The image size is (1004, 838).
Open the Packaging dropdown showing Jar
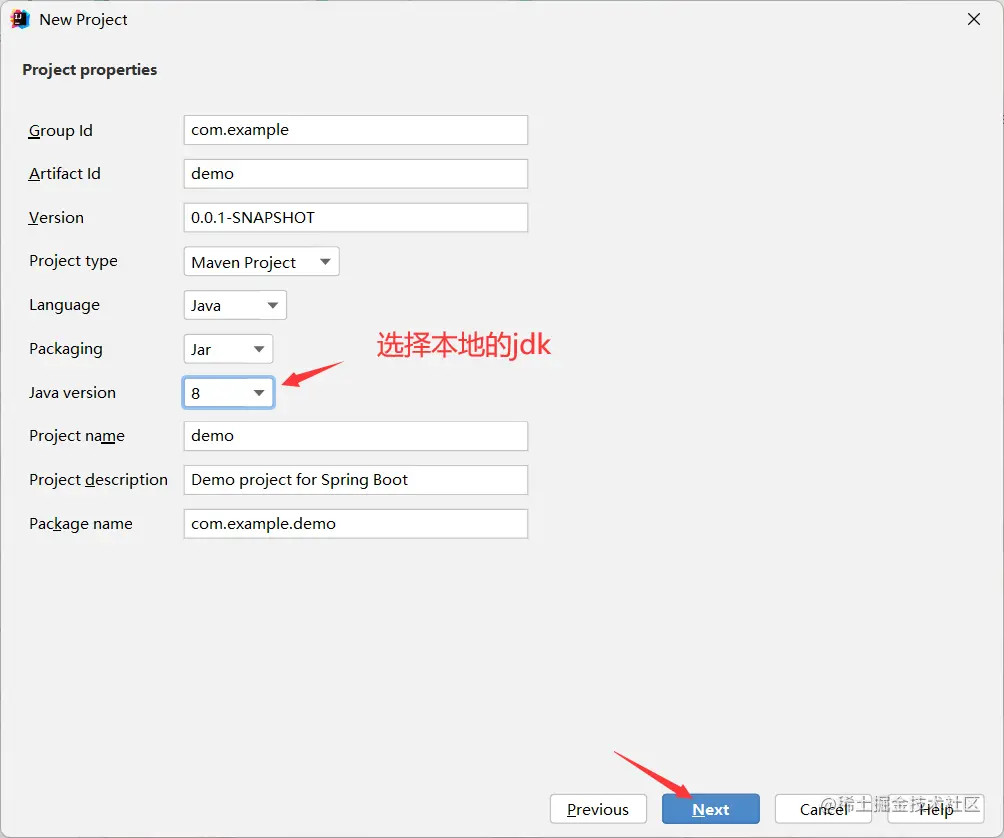click(228, 349)
